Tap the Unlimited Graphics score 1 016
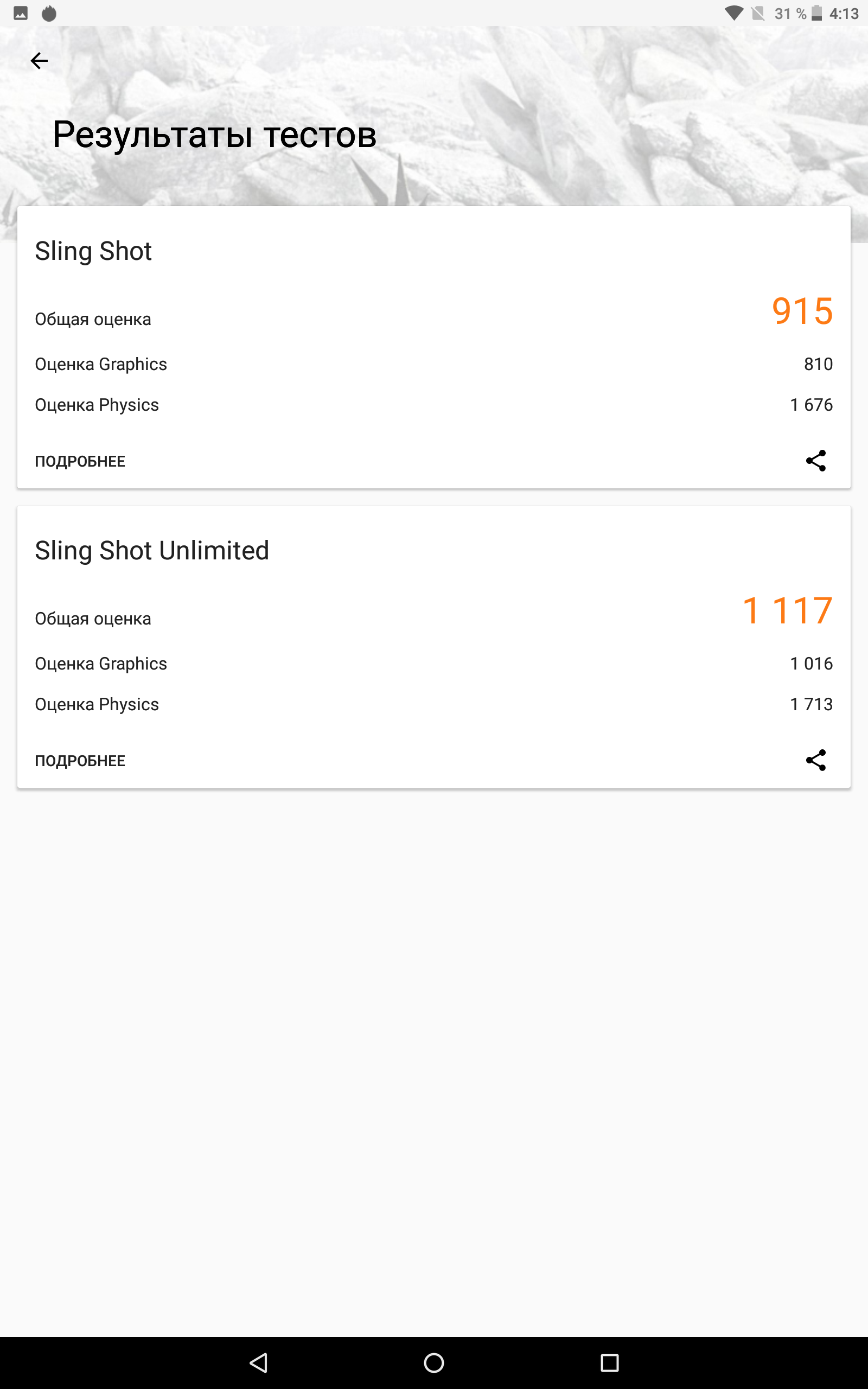The height and width of the screenshot is (1389, 868). (x=810, y=664)
